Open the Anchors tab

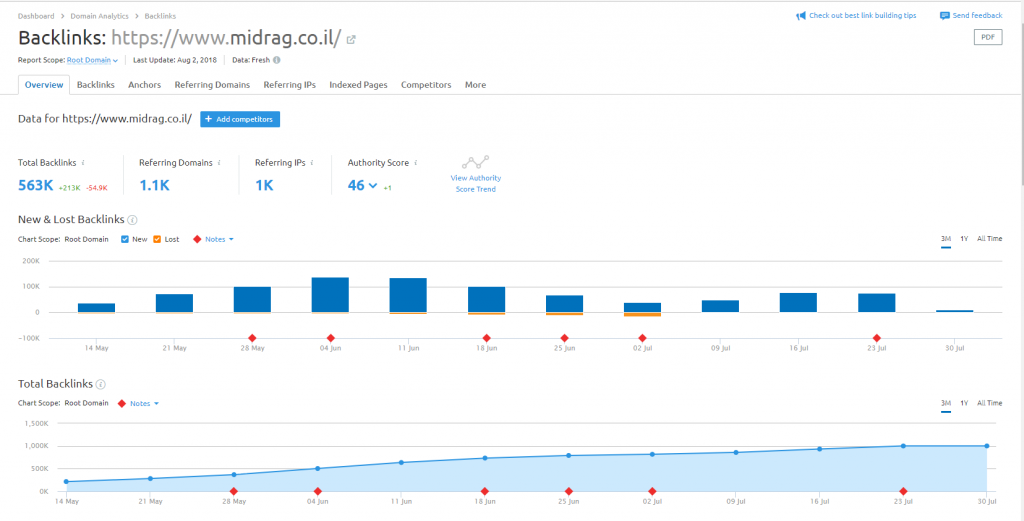tap(144, 85)
